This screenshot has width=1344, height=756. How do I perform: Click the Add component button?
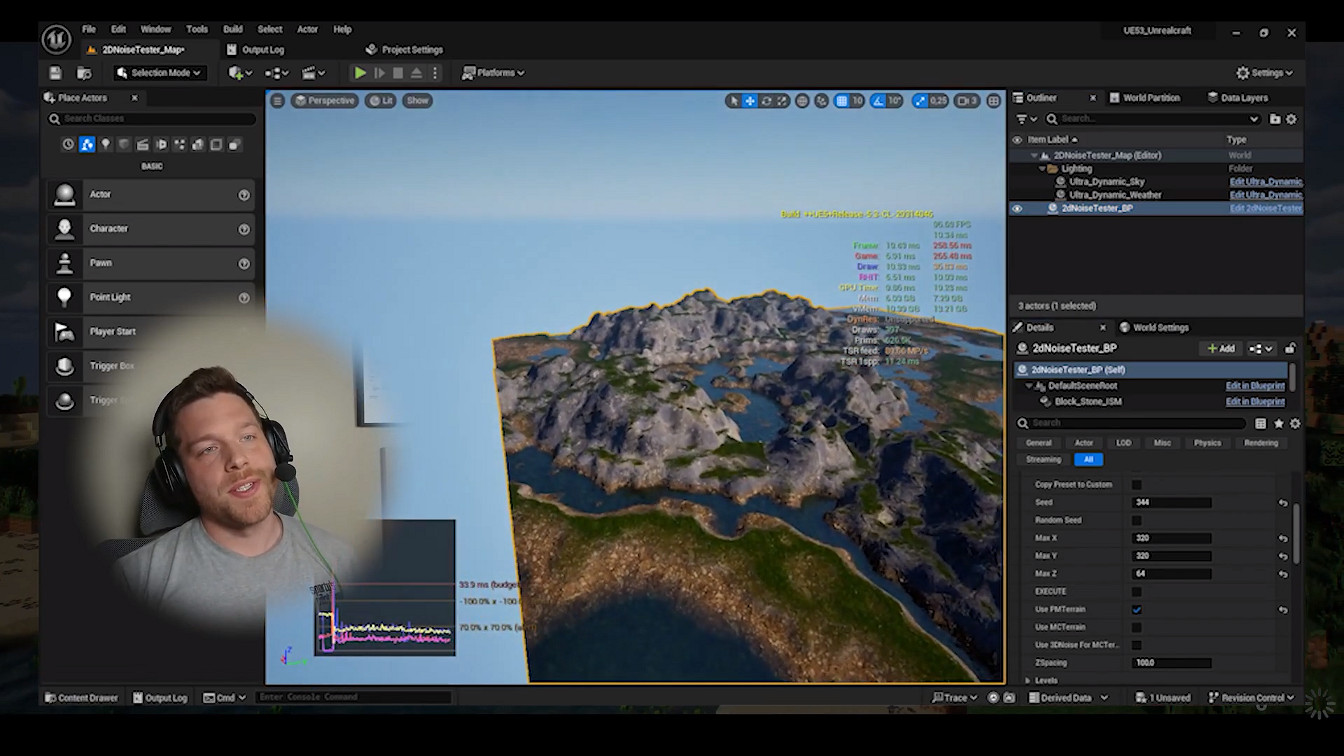1221,349
